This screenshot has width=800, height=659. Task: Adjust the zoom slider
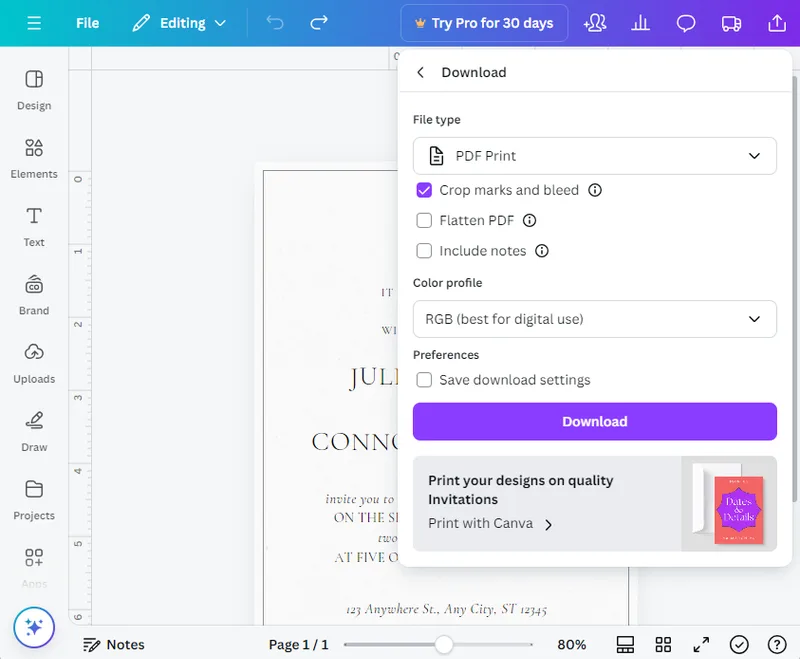point(444,645)
